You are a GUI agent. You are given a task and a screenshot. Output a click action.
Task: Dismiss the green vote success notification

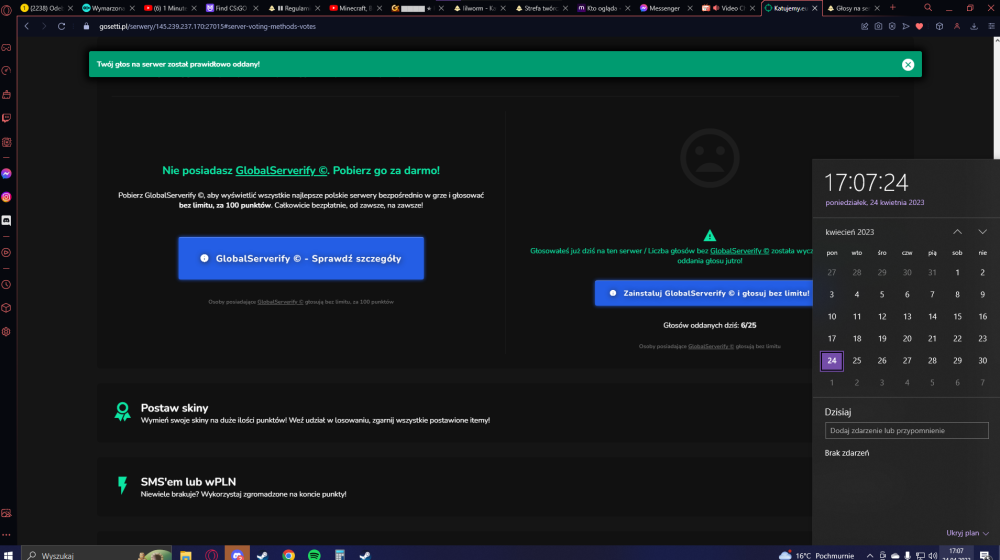click(908, 64)
